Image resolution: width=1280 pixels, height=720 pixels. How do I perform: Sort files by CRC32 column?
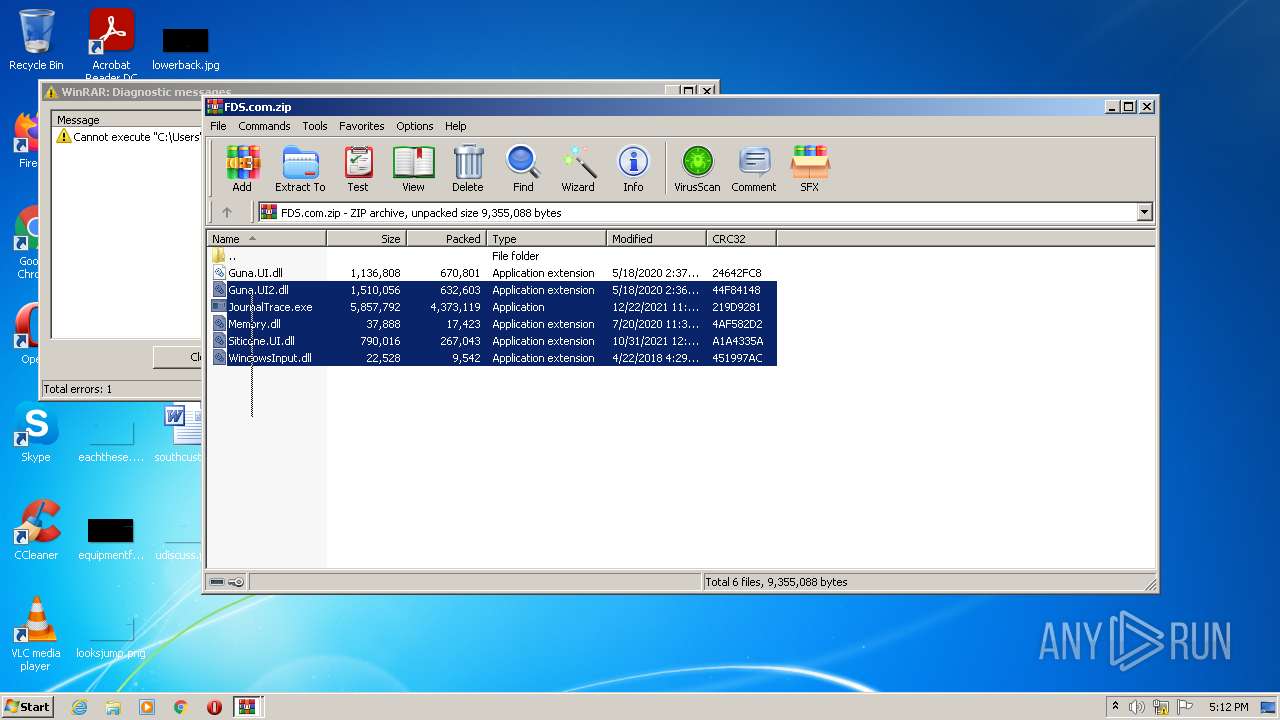(x=741, y=239)
